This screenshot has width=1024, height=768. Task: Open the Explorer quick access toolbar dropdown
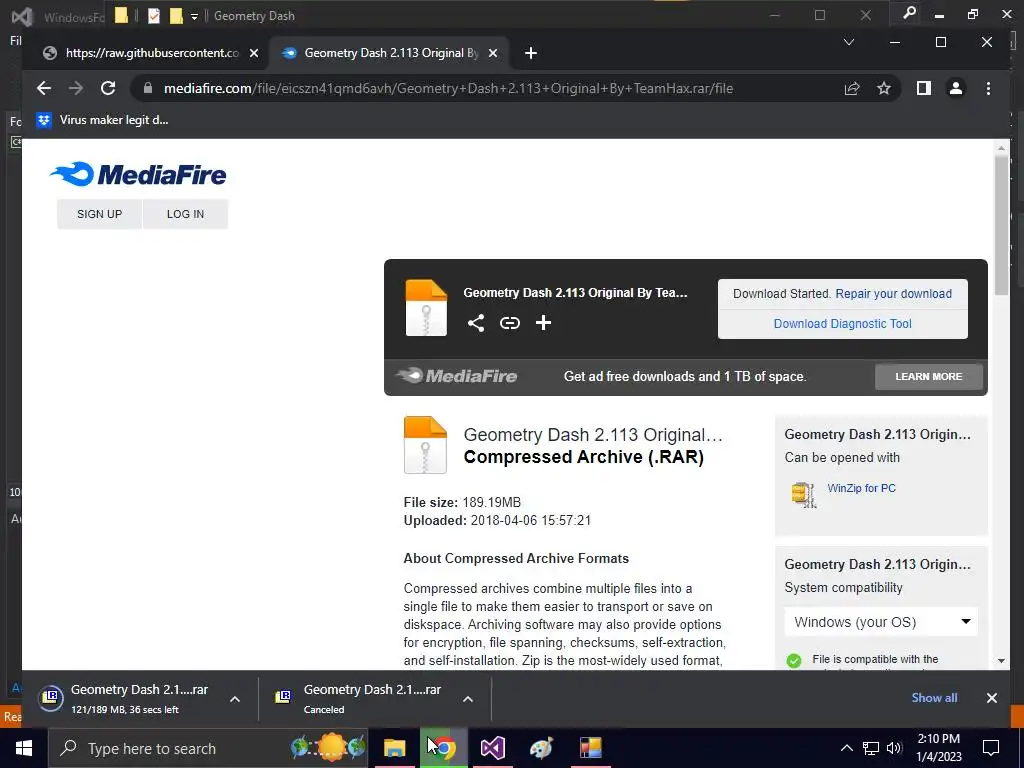[194, 17]
